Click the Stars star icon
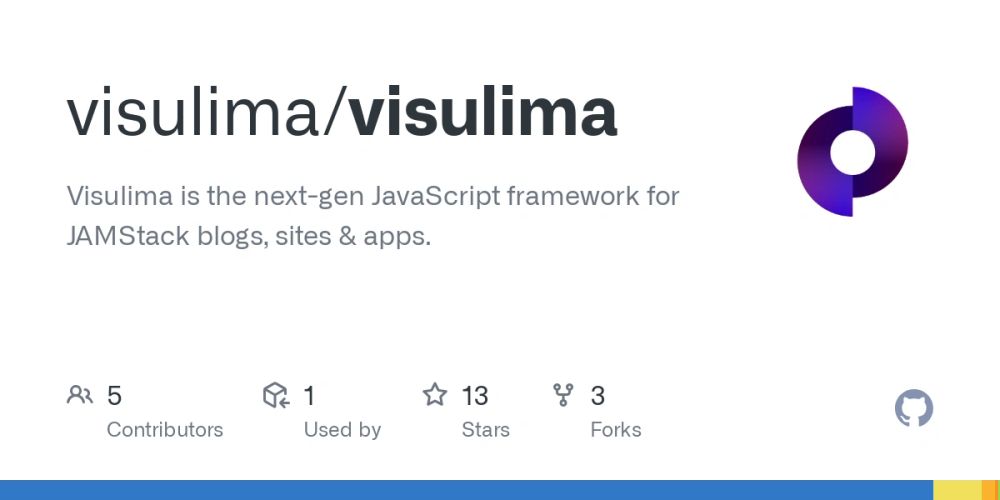The width and height of the screenshot is (1000, 500). click(x=434, y=396)
